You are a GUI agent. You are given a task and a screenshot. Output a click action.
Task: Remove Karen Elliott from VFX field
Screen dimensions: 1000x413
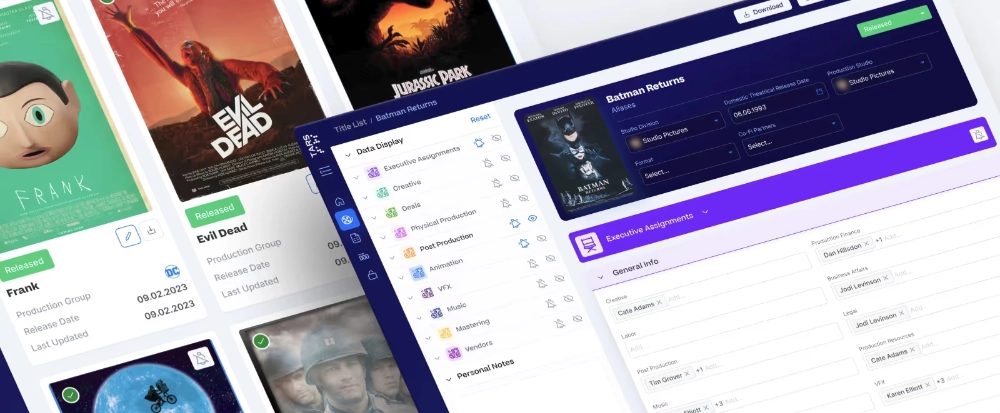(x=927, y=384)
